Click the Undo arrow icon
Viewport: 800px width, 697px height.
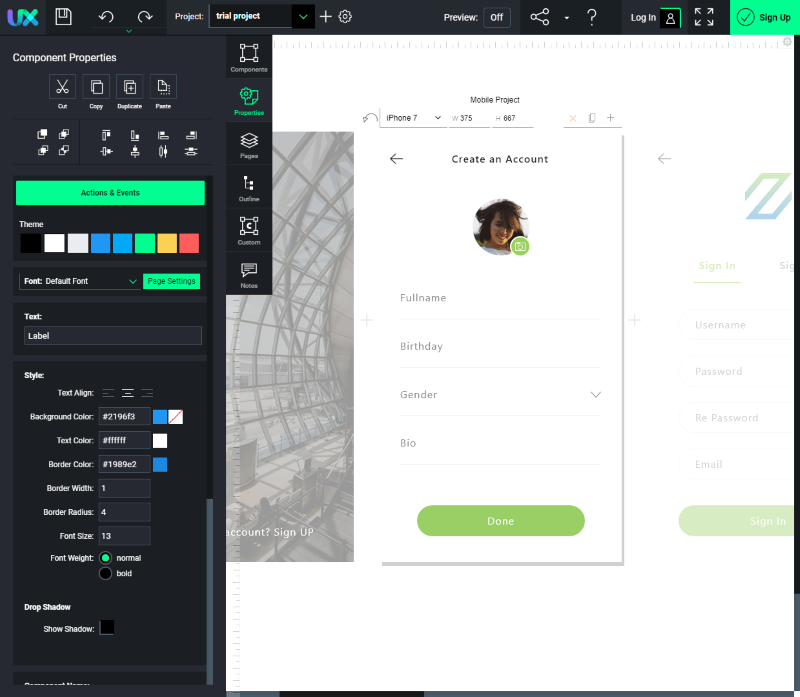point(106,17)
